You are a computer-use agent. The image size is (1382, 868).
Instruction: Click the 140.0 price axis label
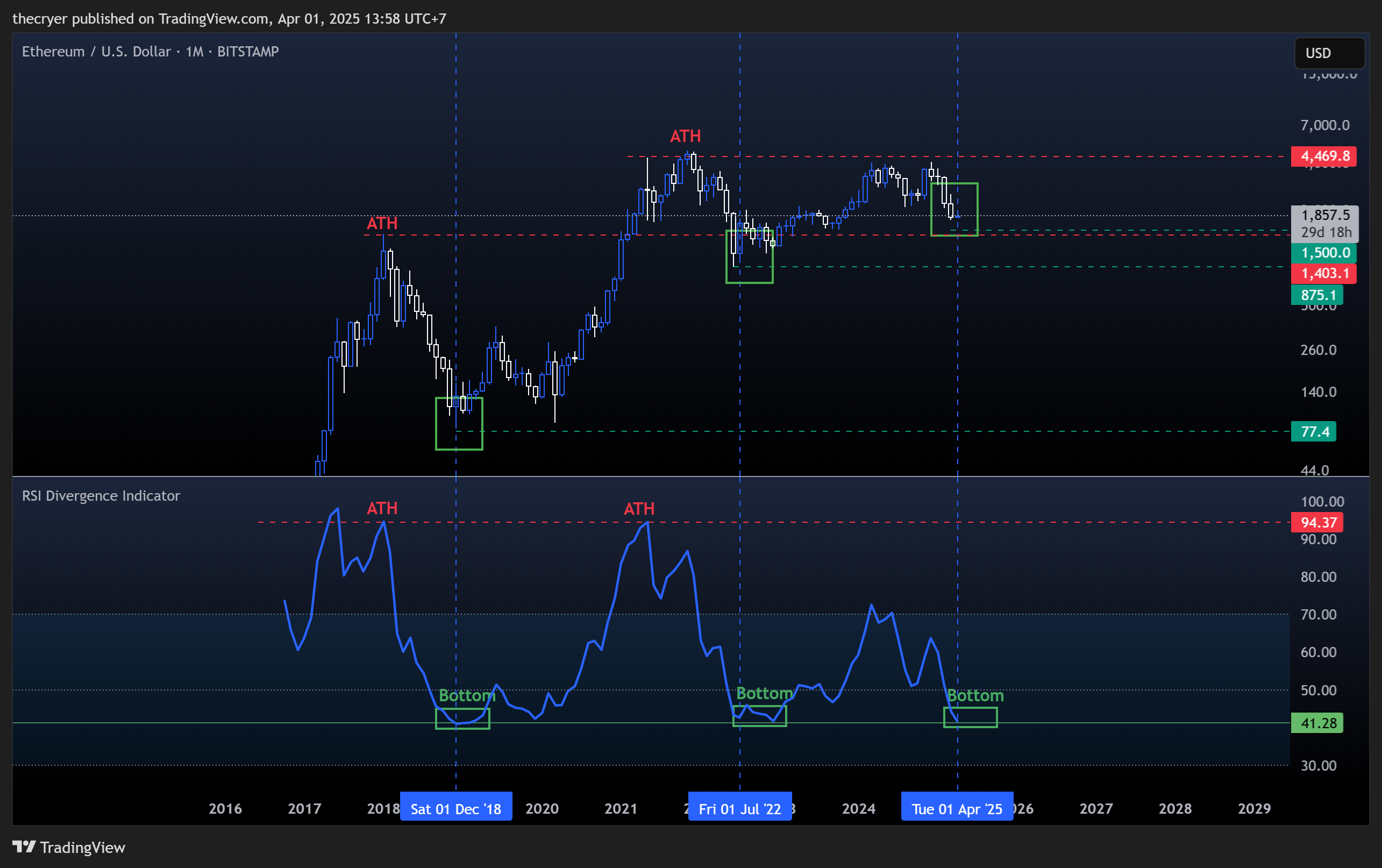[x=1319, y=392]
